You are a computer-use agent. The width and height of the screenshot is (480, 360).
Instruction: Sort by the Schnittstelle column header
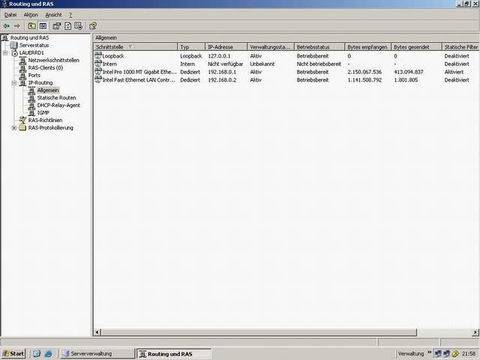[135, 47]
